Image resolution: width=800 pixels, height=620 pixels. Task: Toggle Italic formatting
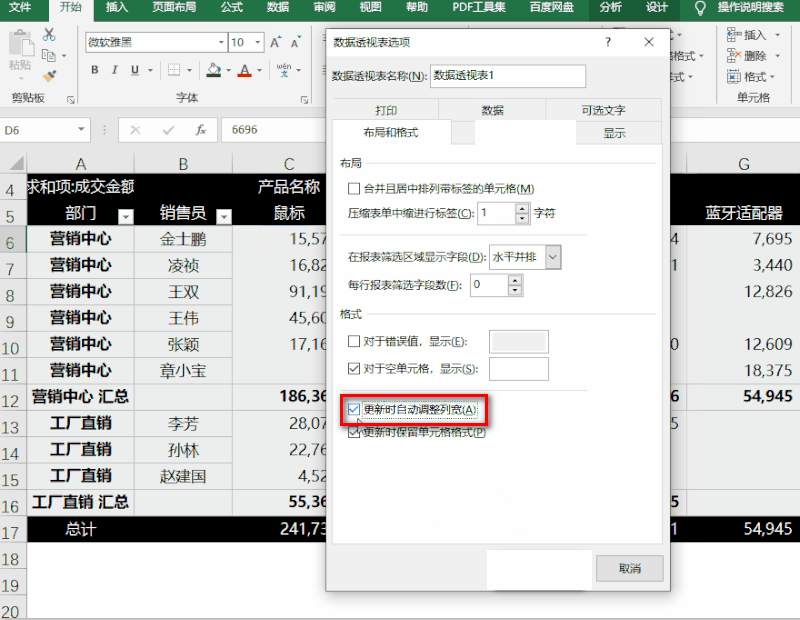(x=114, y=70)
